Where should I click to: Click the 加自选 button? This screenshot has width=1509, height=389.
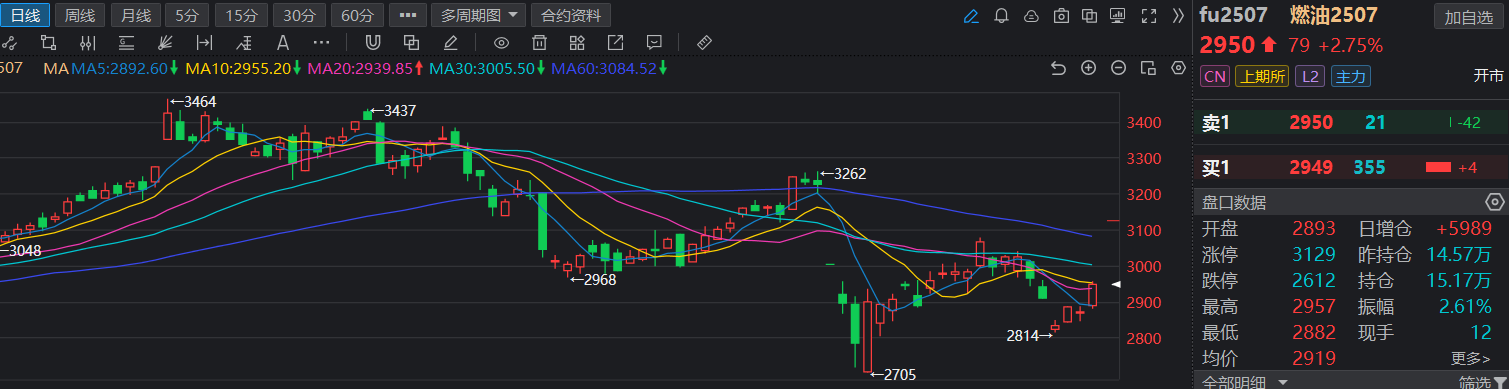[x=1469, y=17]
